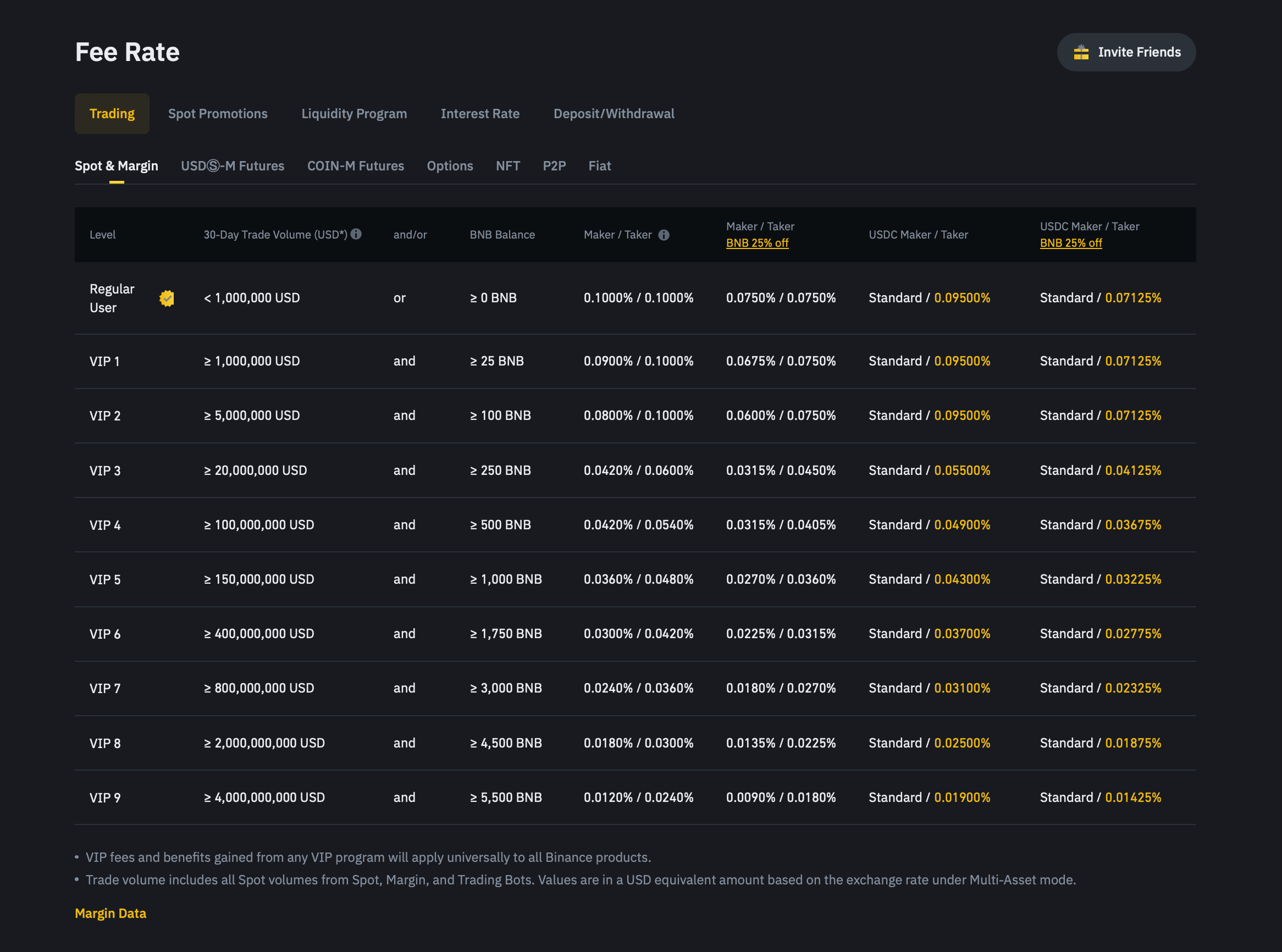Viewport: 1282px width, 952px height.
Task: Click the verified badge beside Regular User
Action: click(167, 298)
